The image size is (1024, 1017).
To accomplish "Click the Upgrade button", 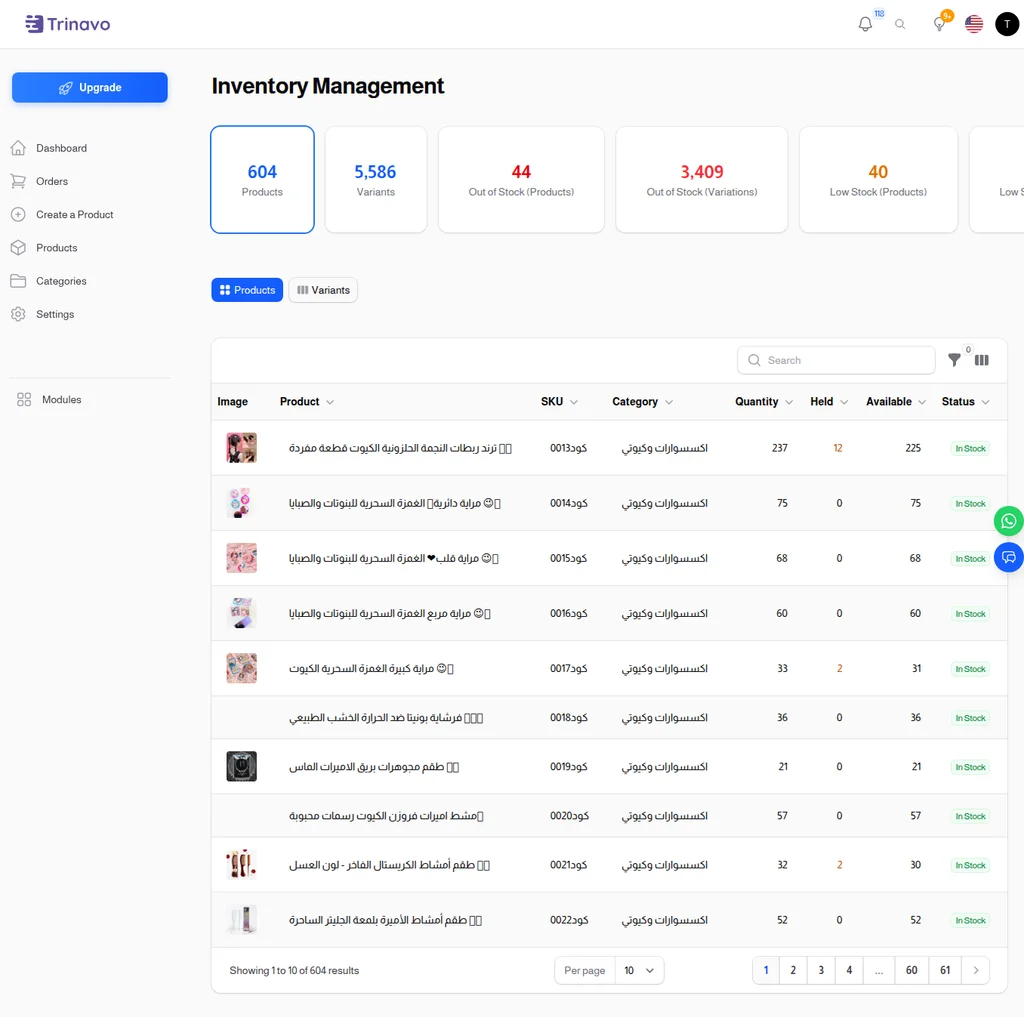I will [x=89, y=88].
